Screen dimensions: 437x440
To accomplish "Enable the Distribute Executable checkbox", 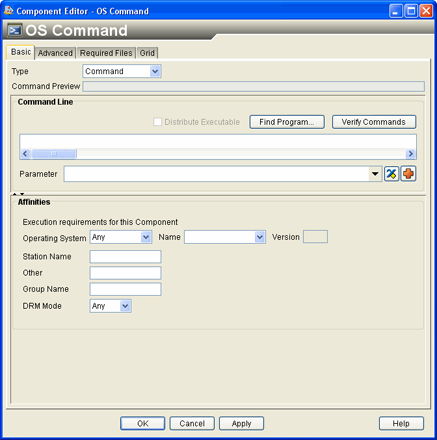I will click(157, 122).
